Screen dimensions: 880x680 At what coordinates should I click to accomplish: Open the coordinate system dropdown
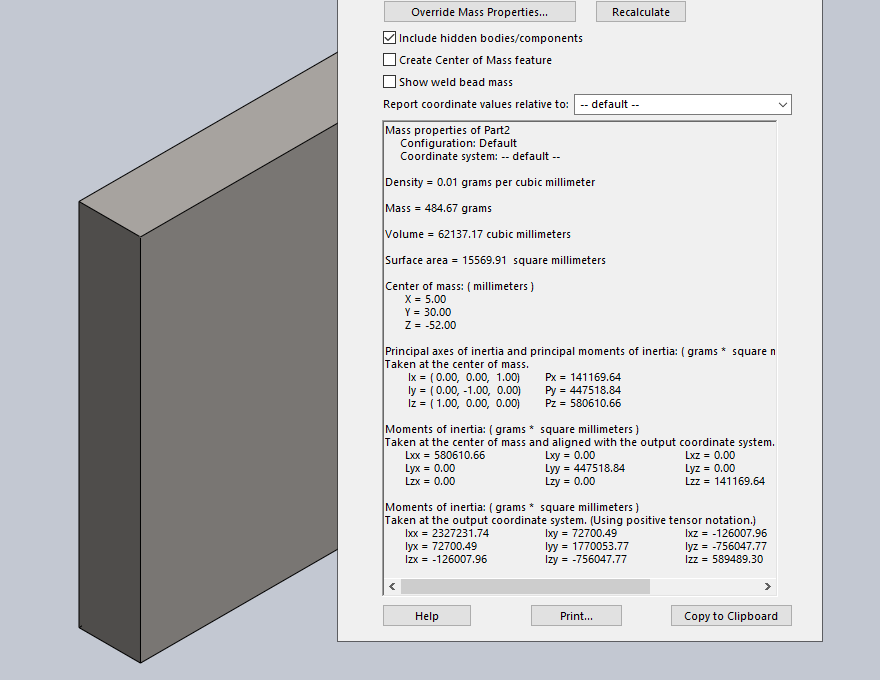point(682,104)
